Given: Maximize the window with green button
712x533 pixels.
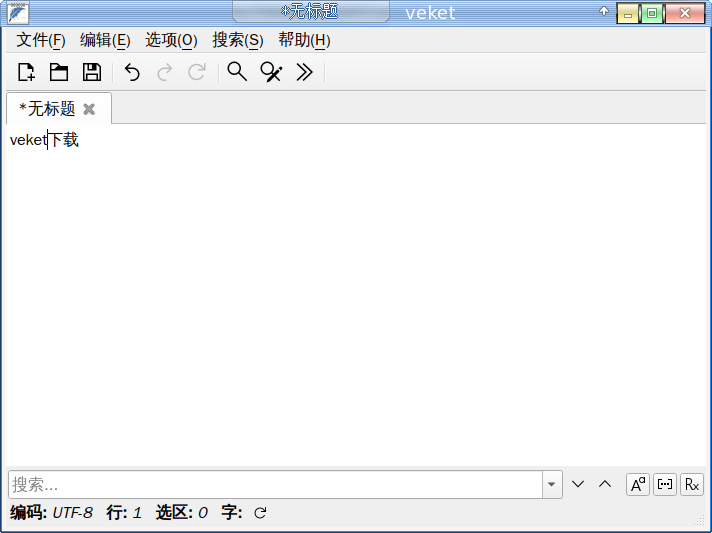Looking at the screenshot, I should pos(652,13).
